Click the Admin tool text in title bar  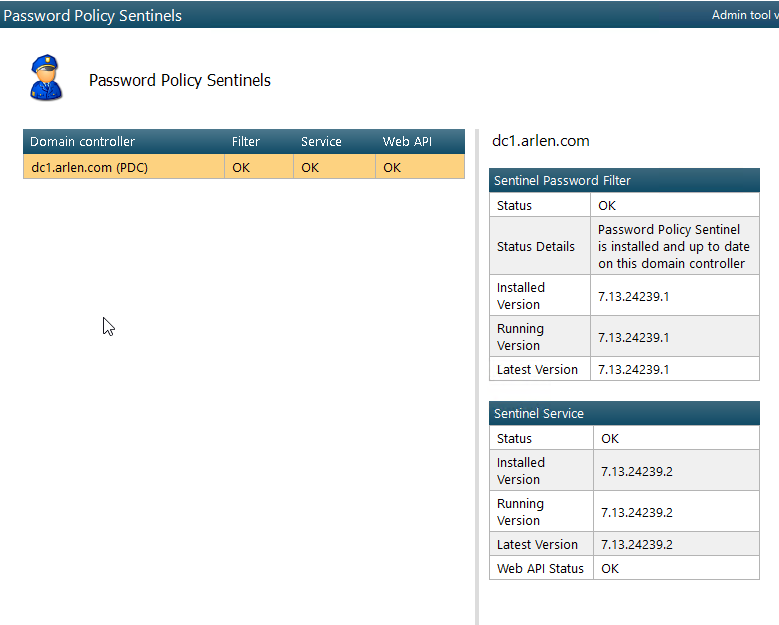click(745, 15)
